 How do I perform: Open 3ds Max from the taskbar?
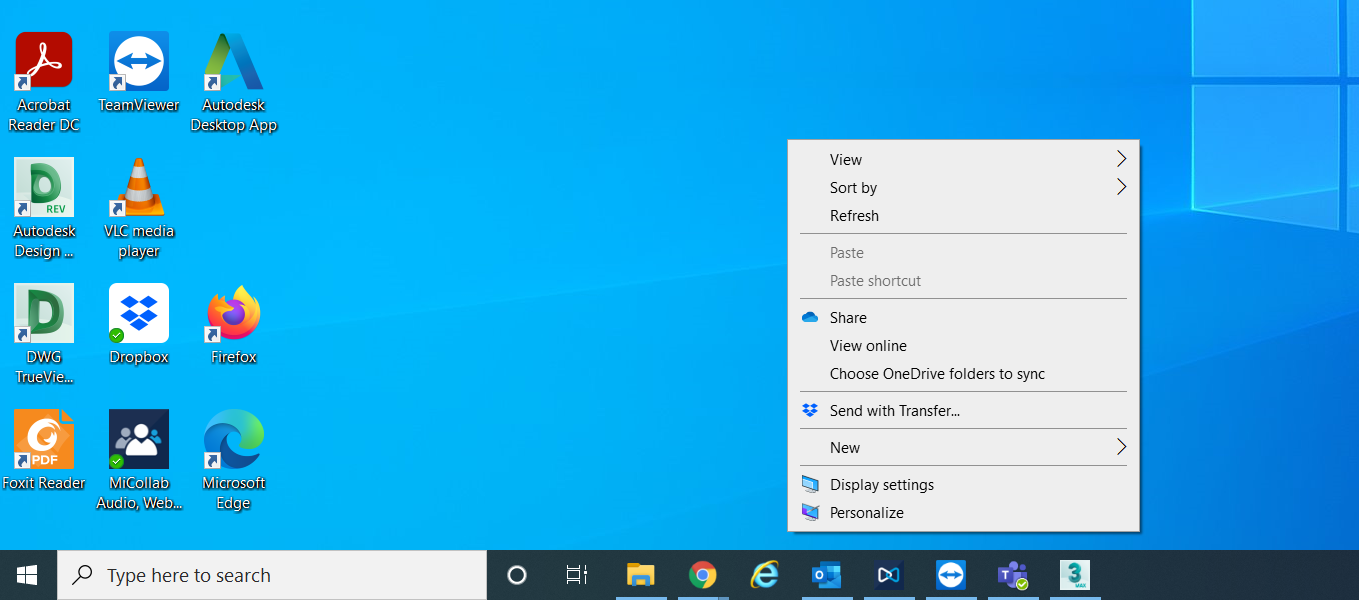(1075, 575)
